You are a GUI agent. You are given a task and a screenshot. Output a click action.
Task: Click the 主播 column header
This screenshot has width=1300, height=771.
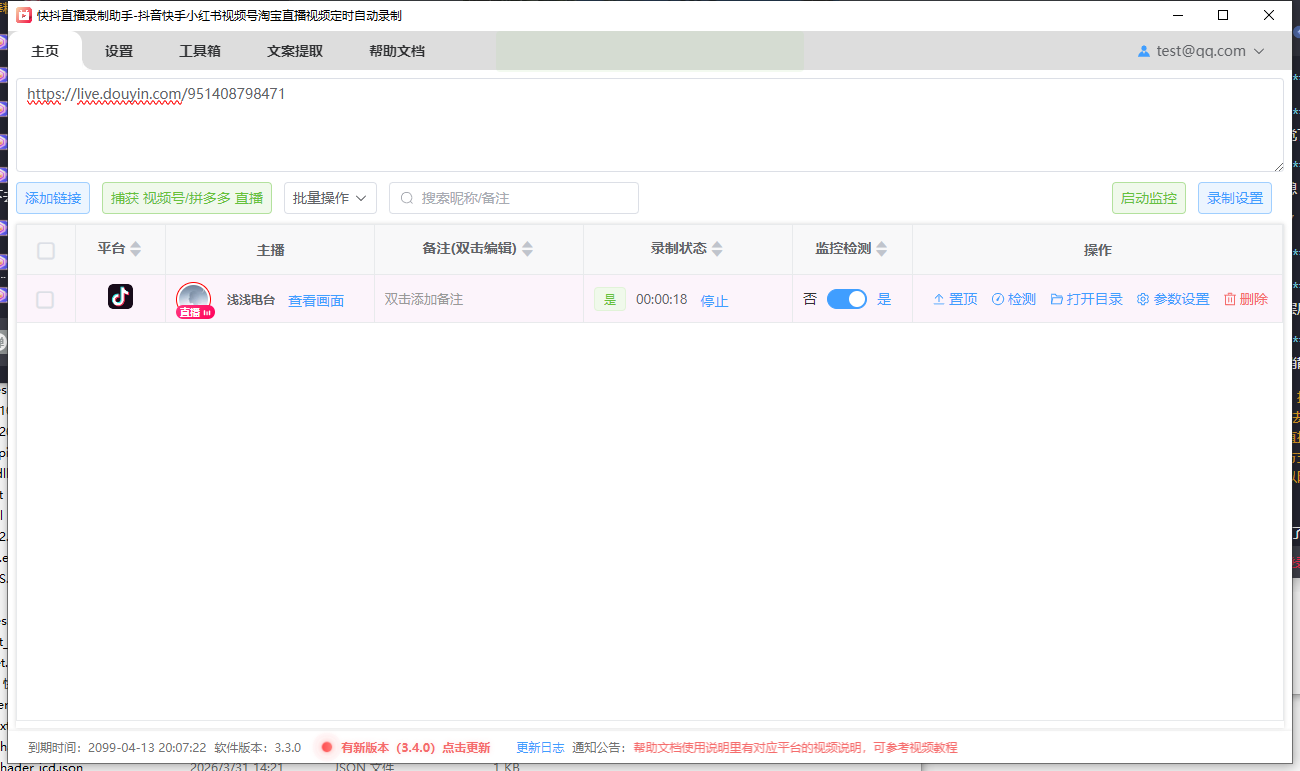(x=270, y=250)
